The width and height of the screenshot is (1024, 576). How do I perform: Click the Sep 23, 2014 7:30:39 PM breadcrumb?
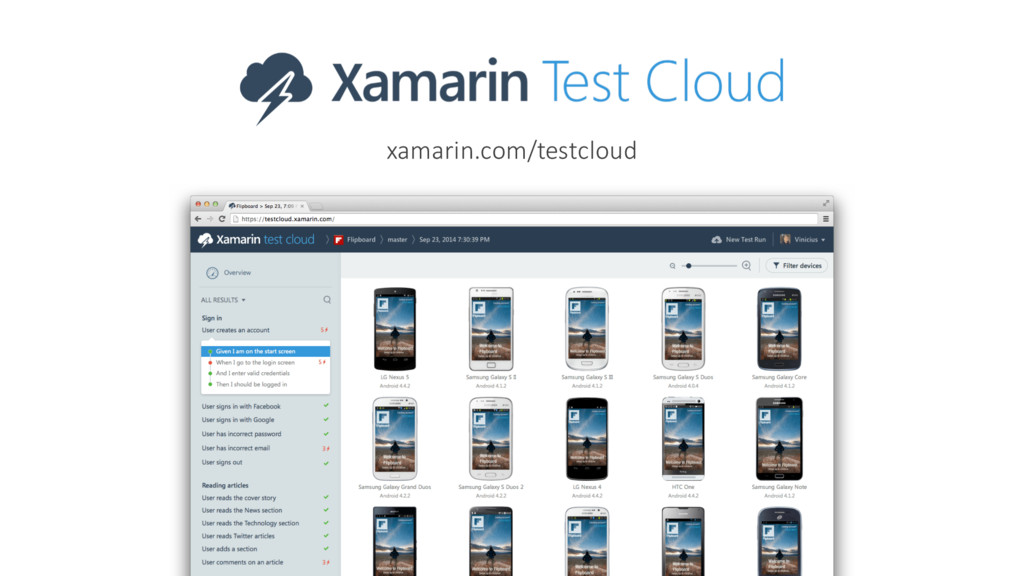(x=455, y=240)
